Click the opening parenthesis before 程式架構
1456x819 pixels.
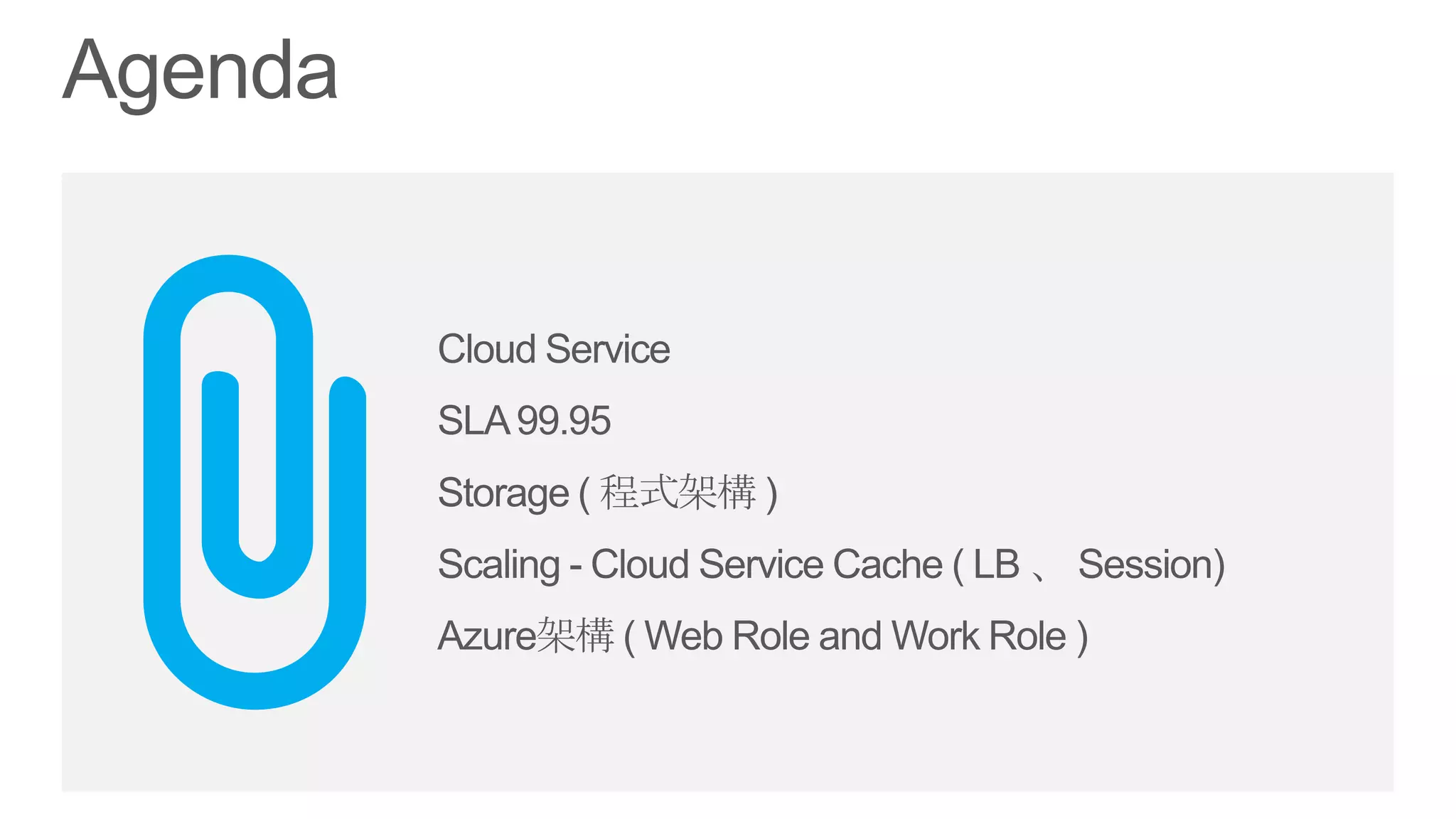584,493
